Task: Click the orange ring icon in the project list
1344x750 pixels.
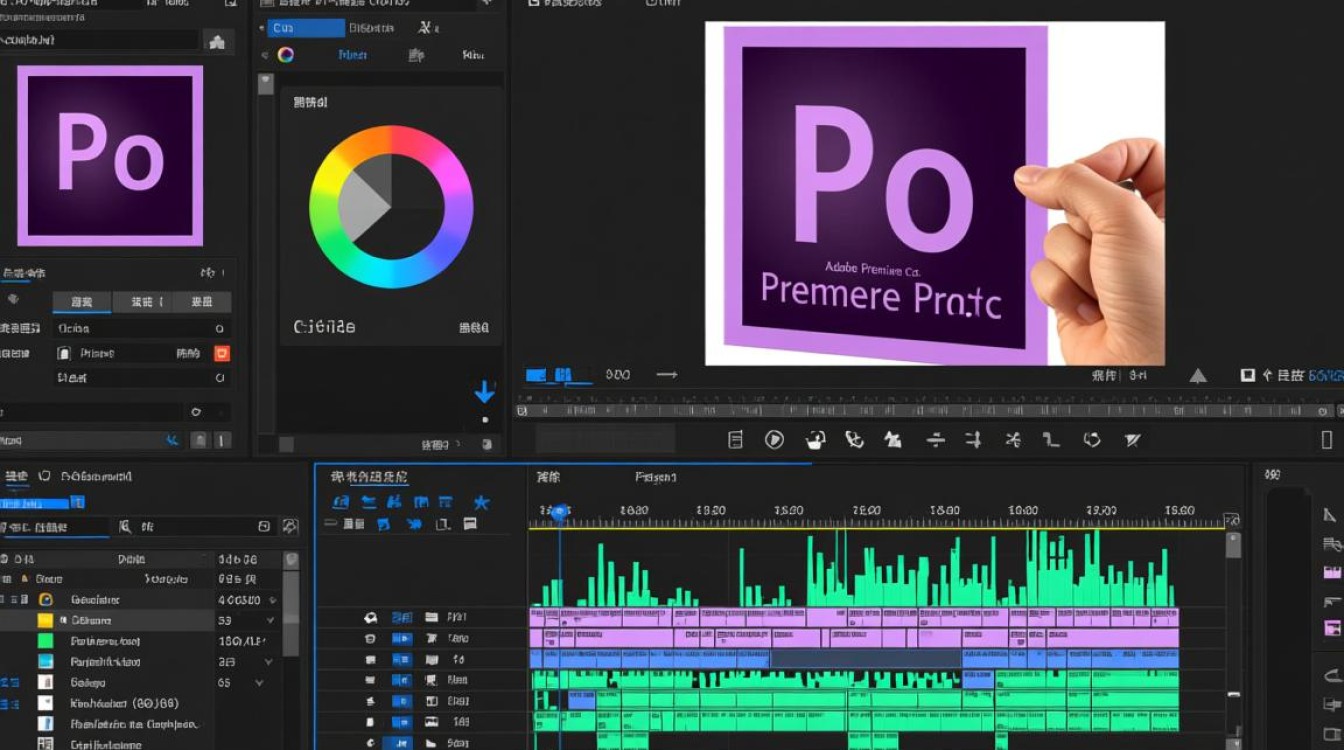Action: tap(45, 599)
